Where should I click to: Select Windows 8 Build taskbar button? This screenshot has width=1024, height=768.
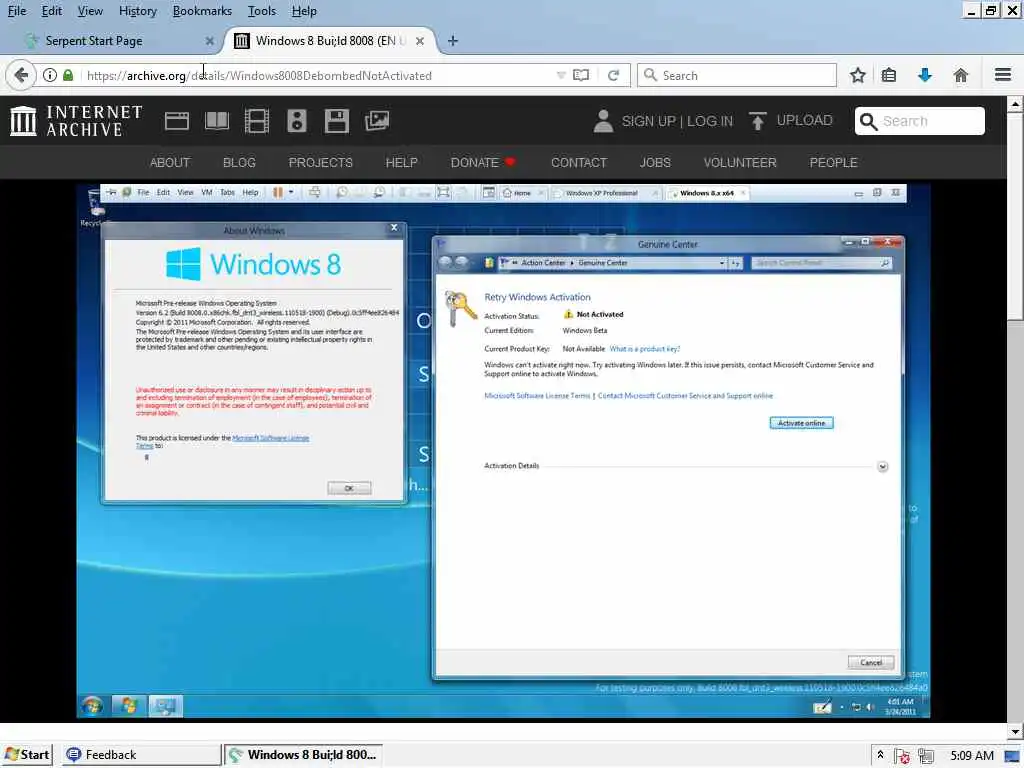(304, 755)
